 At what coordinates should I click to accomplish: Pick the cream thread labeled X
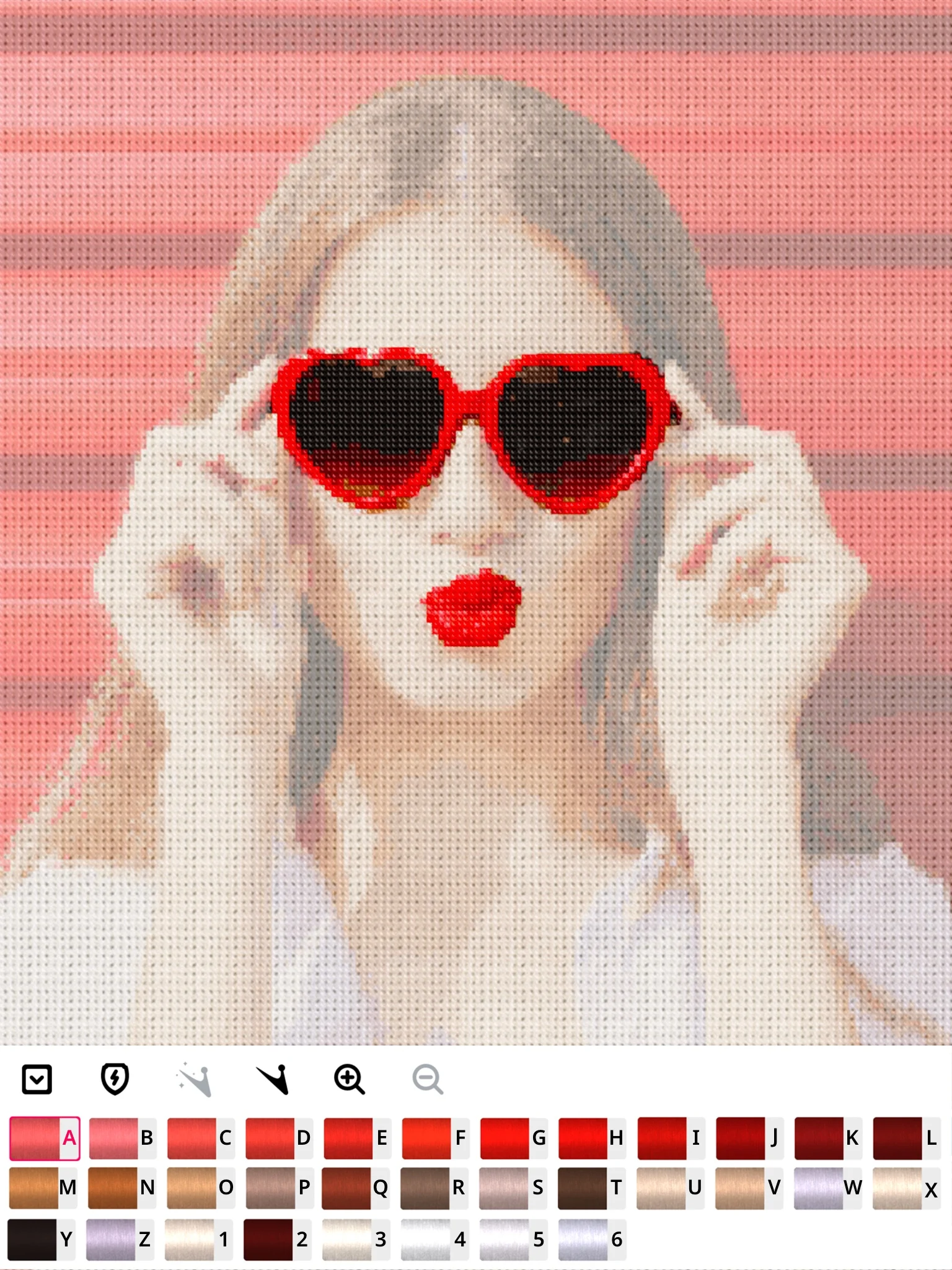coord(906,1188)
